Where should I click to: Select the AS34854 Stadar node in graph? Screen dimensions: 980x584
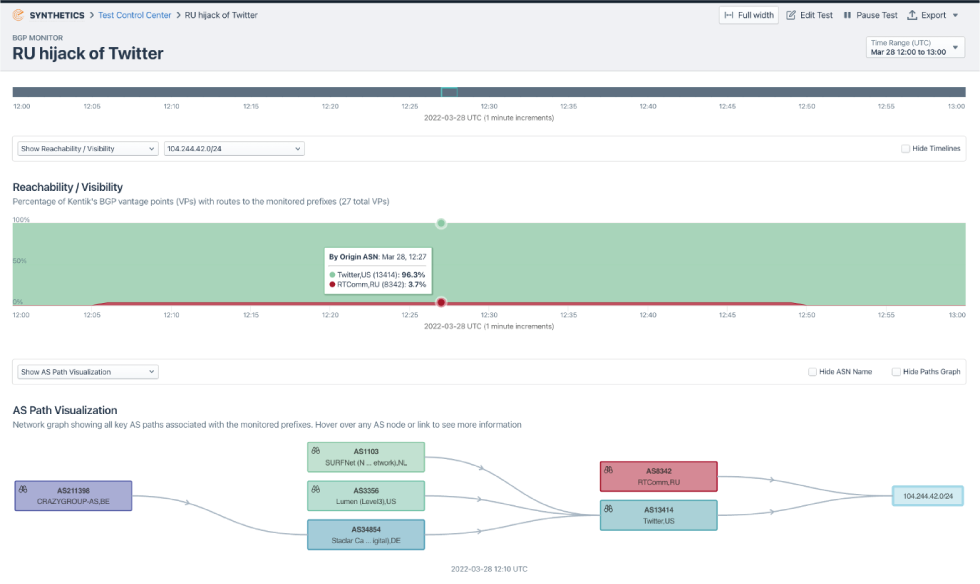pyautogui.click(x=366, y=535)
